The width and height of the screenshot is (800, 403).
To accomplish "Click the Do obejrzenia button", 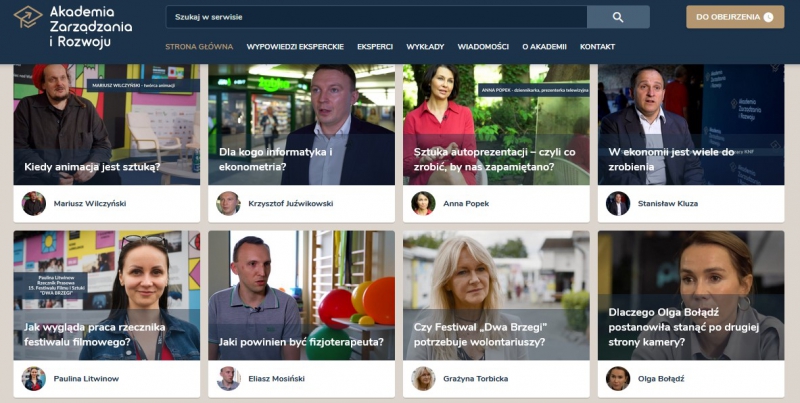I will click(x=735, y=17).
